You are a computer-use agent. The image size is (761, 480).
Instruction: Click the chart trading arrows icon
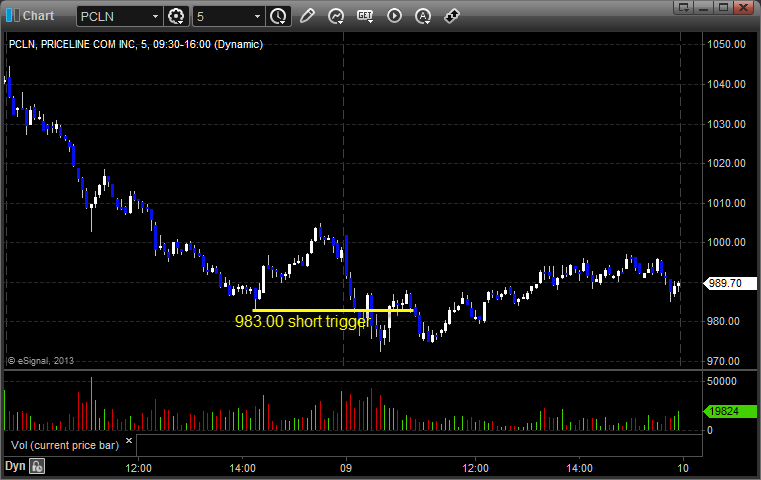pyautogui.click(x=452, y=16)
